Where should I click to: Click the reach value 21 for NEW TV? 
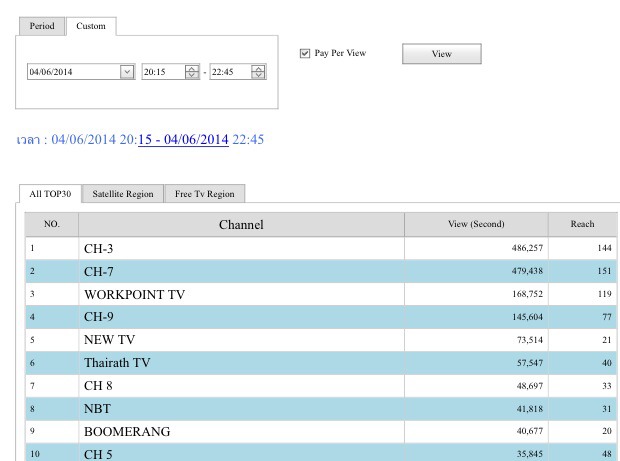pos(607,340)
